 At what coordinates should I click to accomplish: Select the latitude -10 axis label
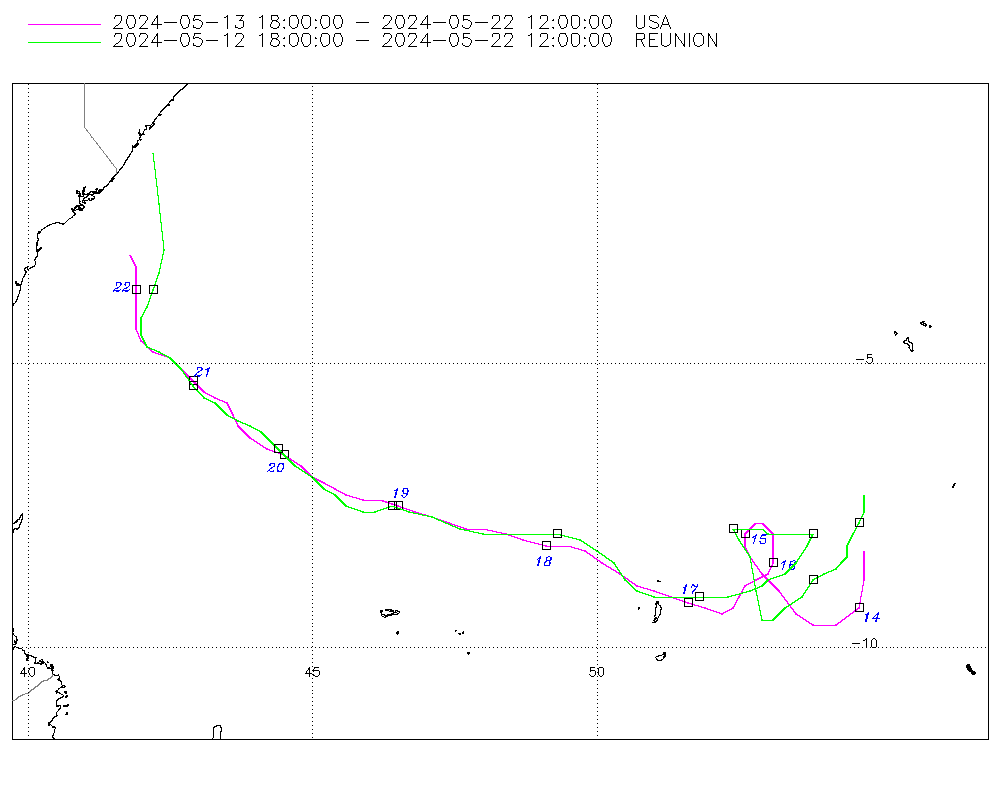[x=865, y=643]
